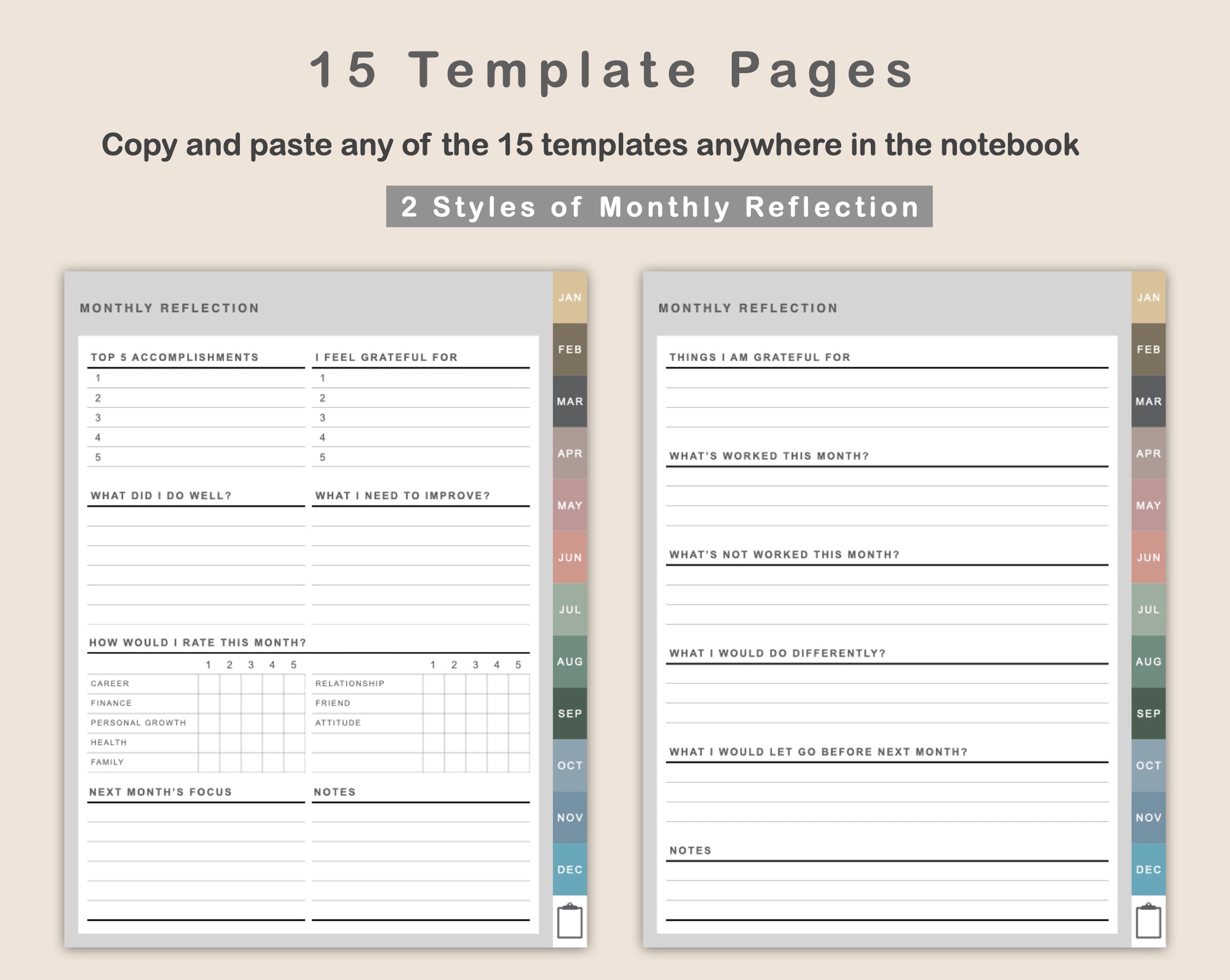Open the MAR tab on the left page
The image size is (1230, 980).
tap(569, 401)
